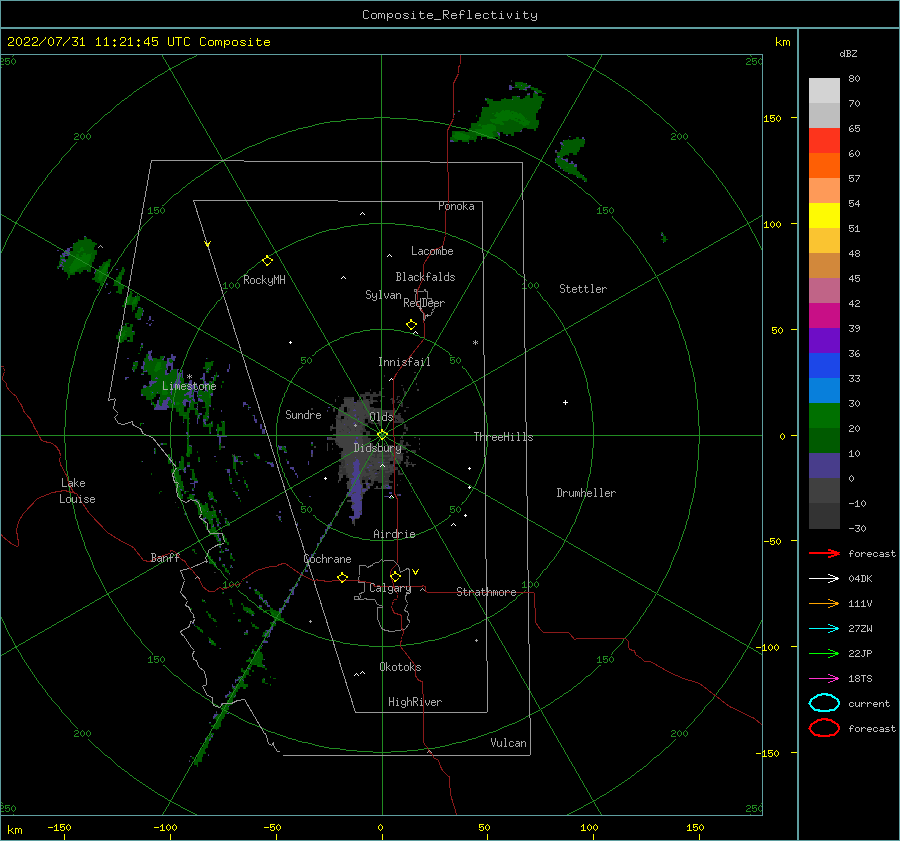
Task: Click the Okotoks label
Action: (400, 667)
